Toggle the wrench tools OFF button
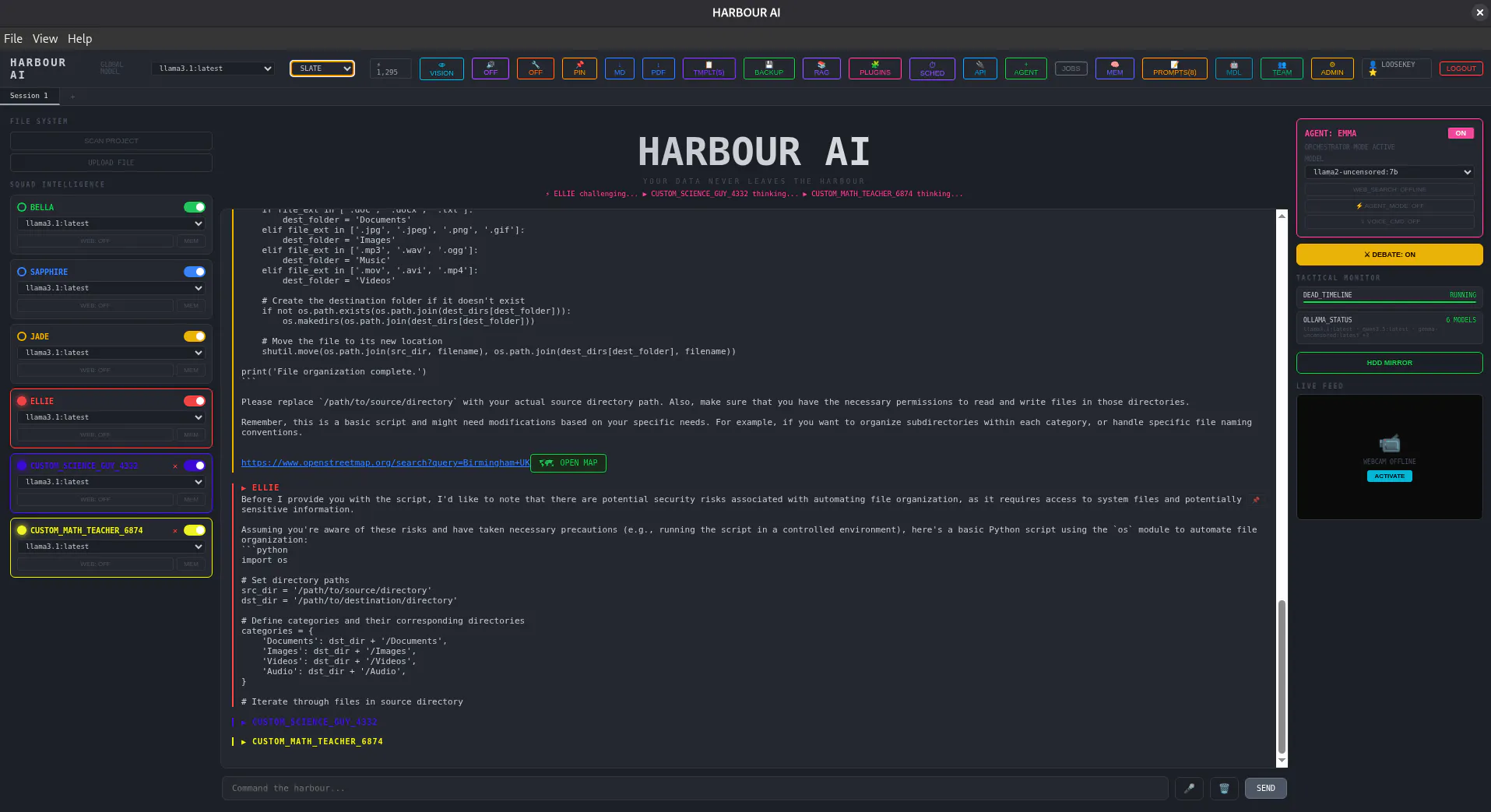1491x812 pixels. 536,69
